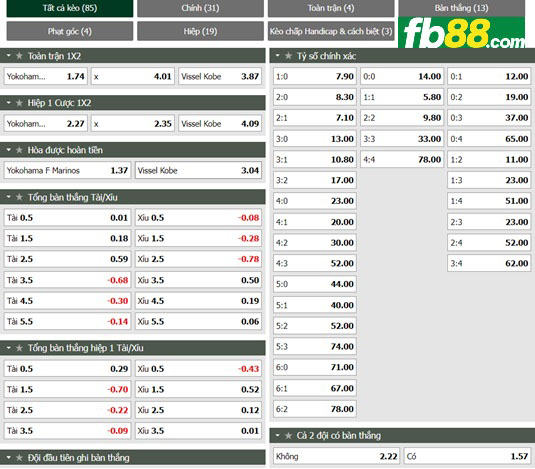
Task: Collapse Cả 2 đội có bàn thắng section
Action: click(277, 435)
